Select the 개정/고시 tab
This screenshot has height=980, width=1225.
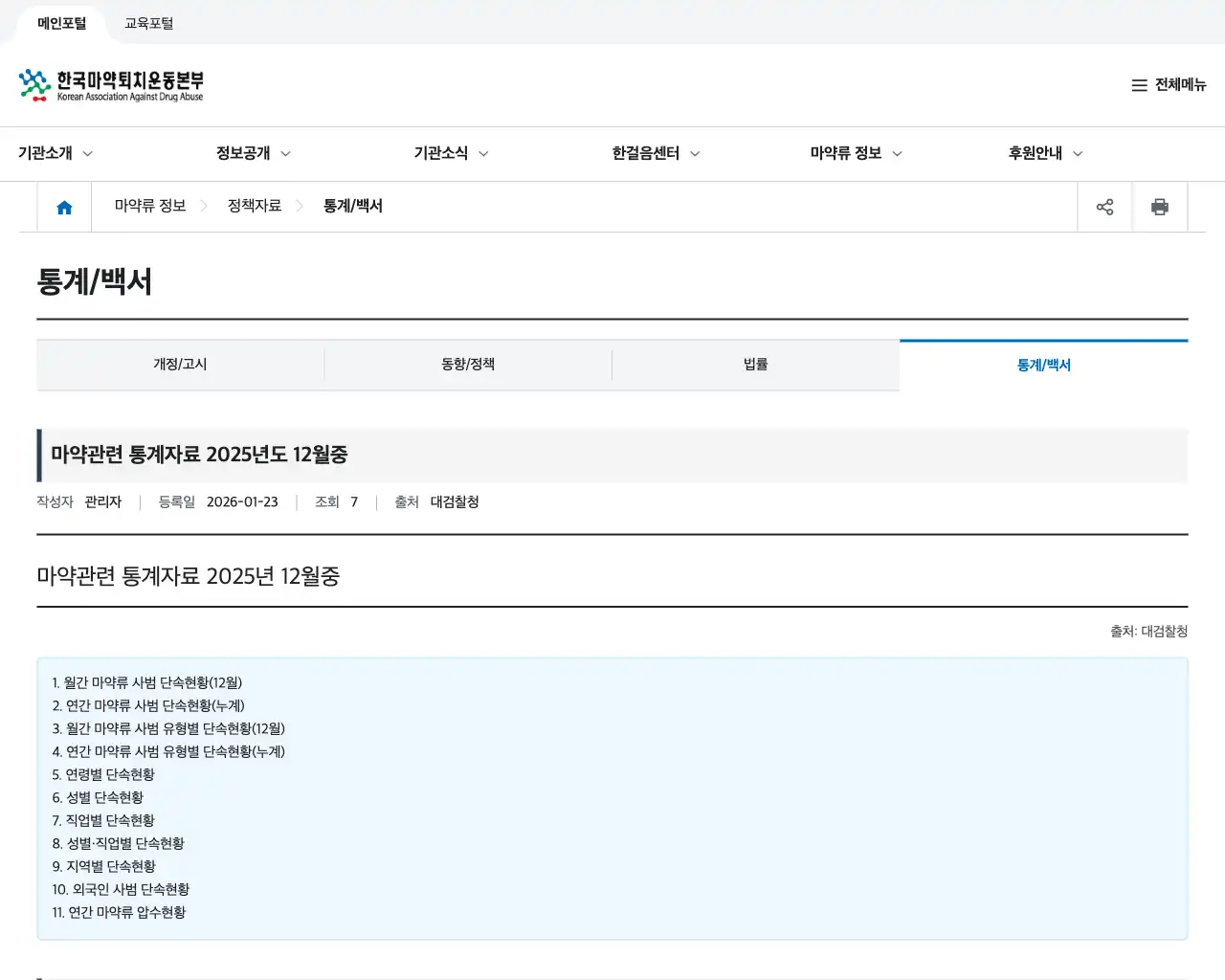(x=180, y=364)
